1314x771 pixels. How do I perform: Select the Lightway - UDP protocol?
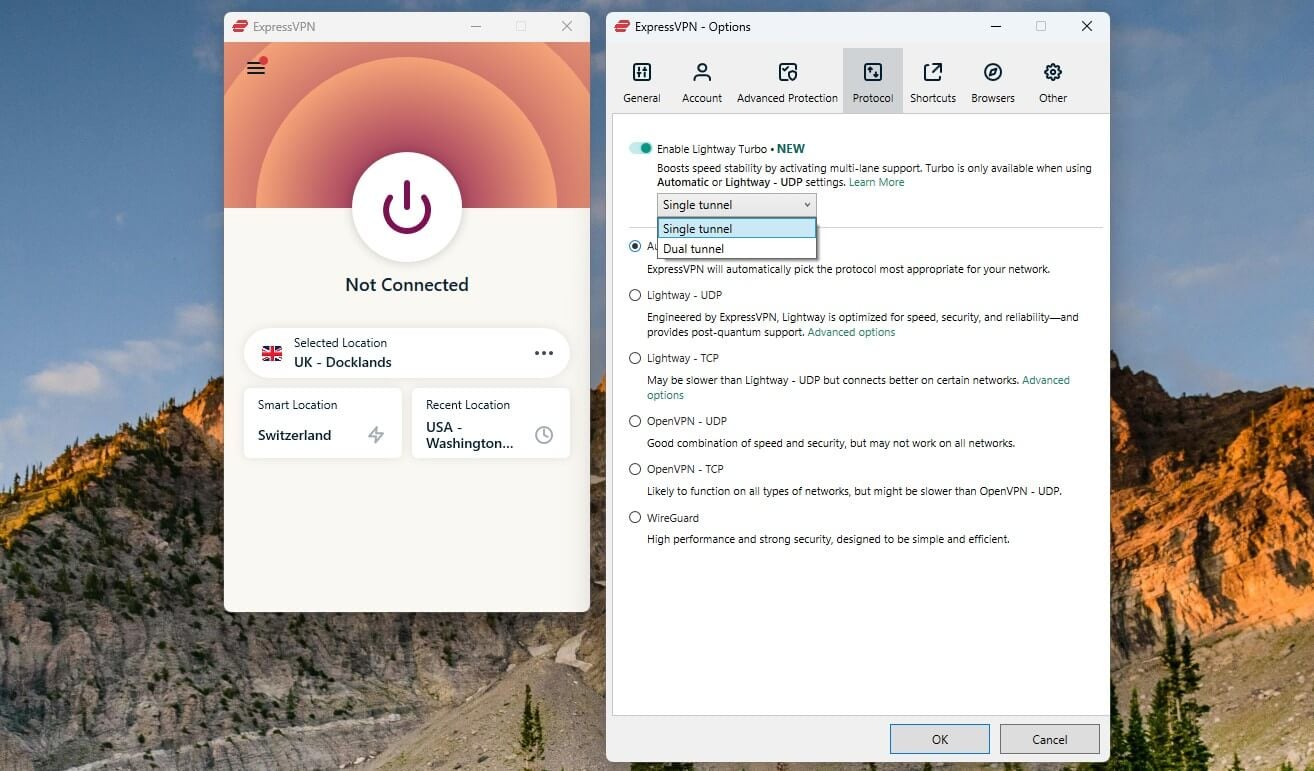point(635,295)
